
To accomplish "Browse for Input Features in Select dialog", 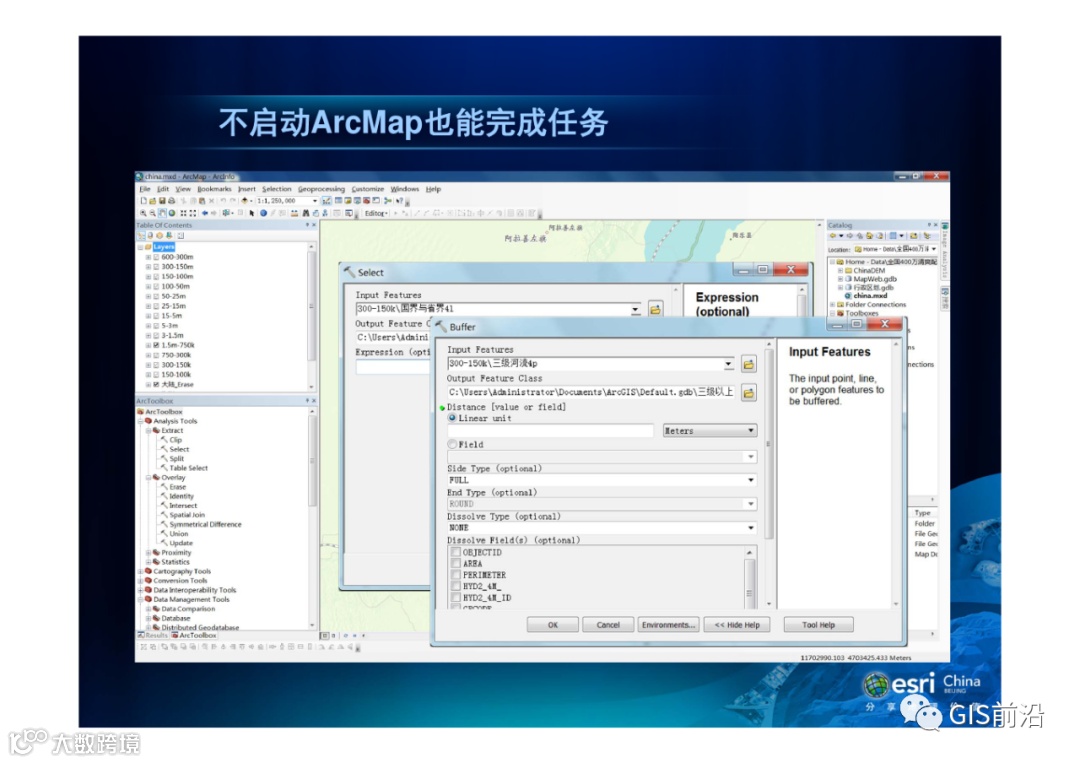I will click(x=655, y=309).
